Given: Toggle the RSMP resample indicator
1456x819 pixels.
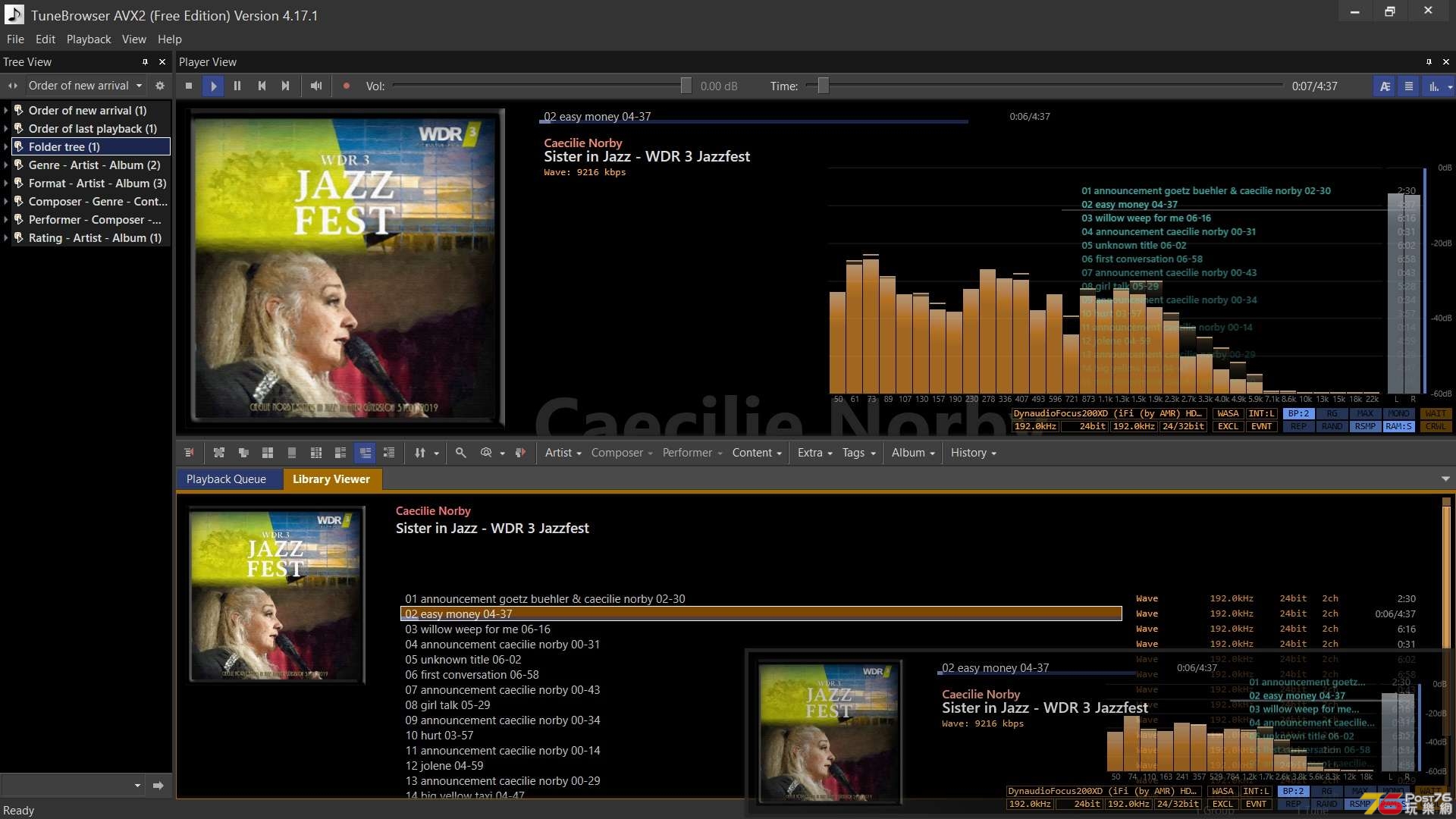Looking at the screenshot, I should pos(1365,427).
